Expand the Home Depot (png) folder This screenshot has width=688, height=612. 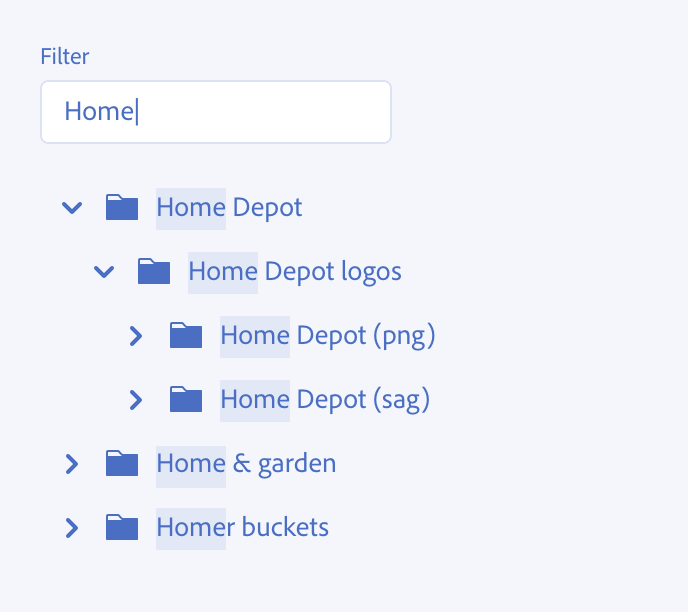135,336
